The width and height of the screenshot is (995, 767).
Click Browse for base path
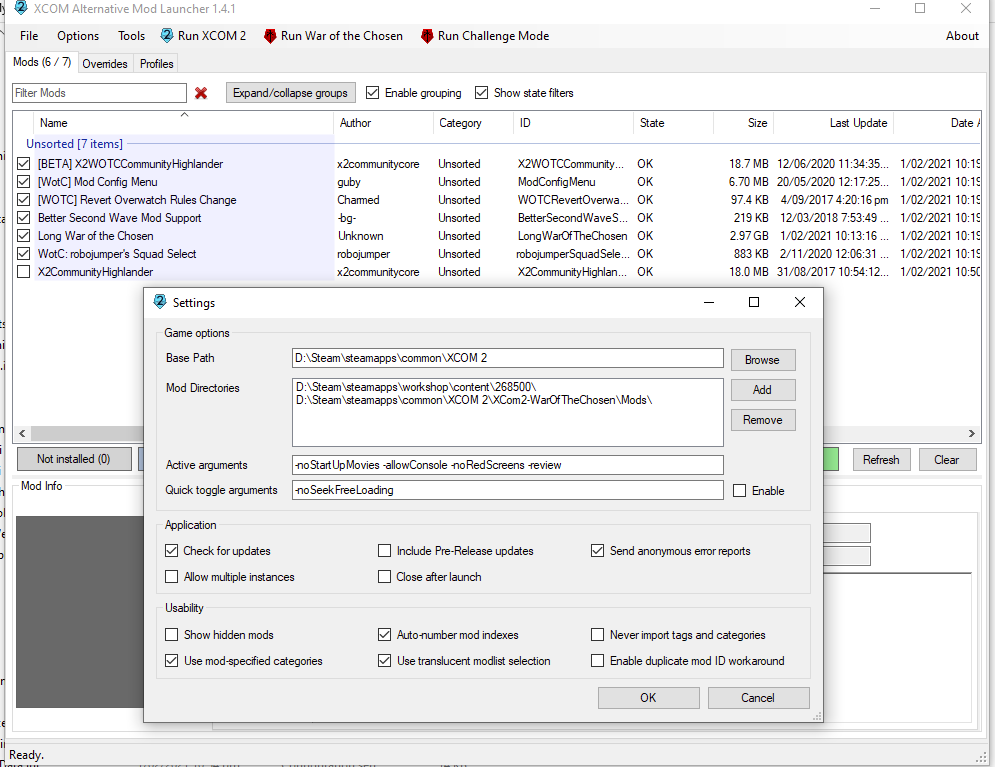[763, 360]
